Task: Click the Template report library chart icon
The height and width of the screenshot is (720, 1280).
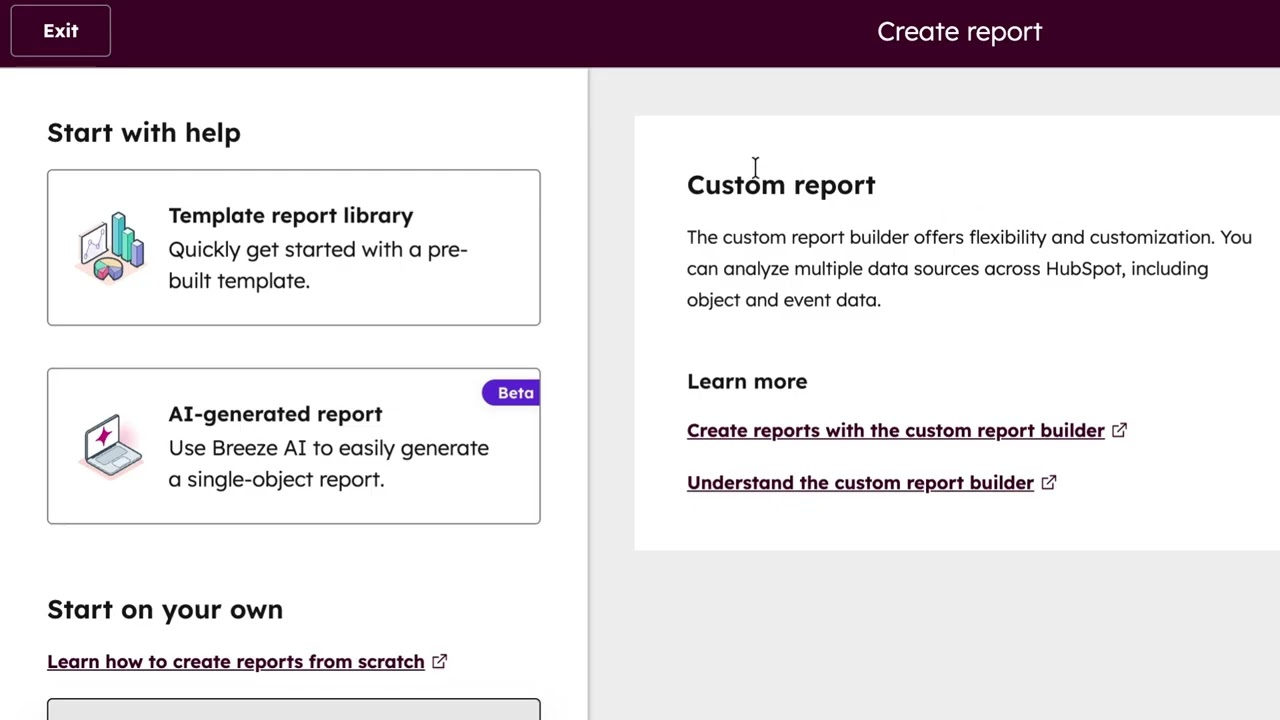Action: 111,247
